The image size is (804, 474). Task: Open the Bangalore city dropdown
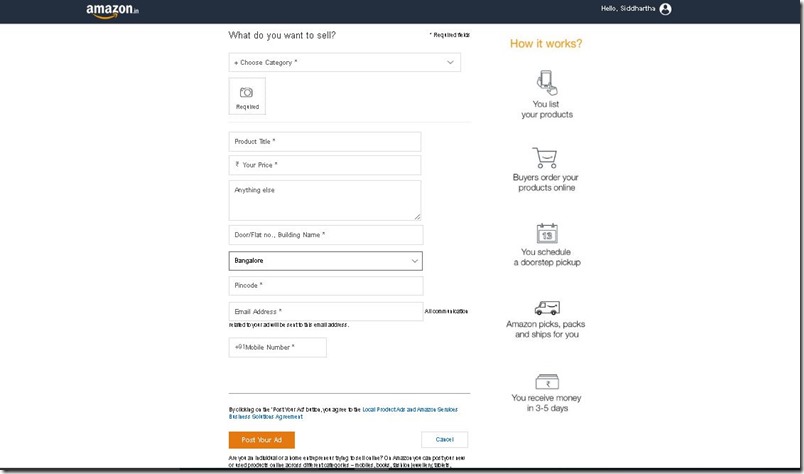tap(325, 261)
